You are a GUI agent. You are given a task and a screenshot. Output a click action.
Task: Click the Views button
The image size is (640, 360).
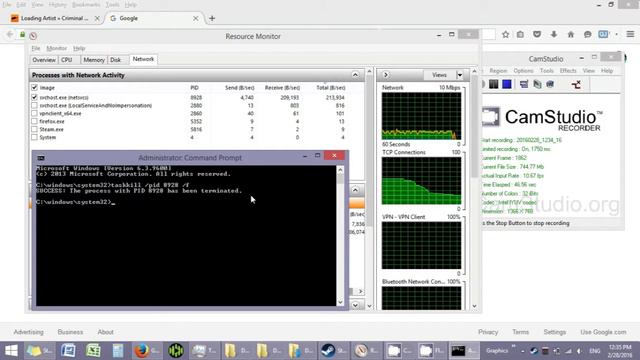(439, 75)
